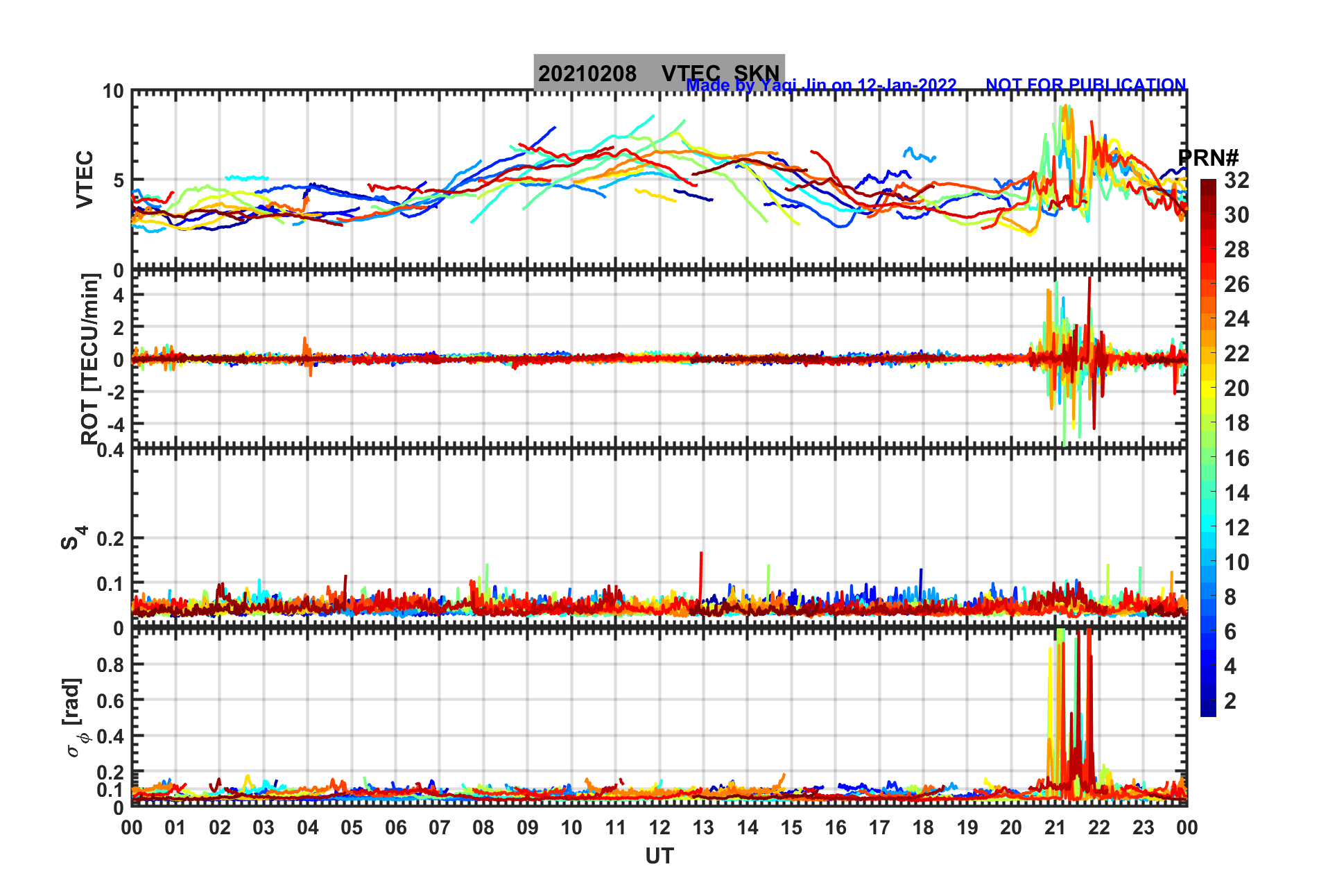This screenshot has width=1319, height=896.
Task: Click the x-axis tick label 21
Action: (1055, 827)
